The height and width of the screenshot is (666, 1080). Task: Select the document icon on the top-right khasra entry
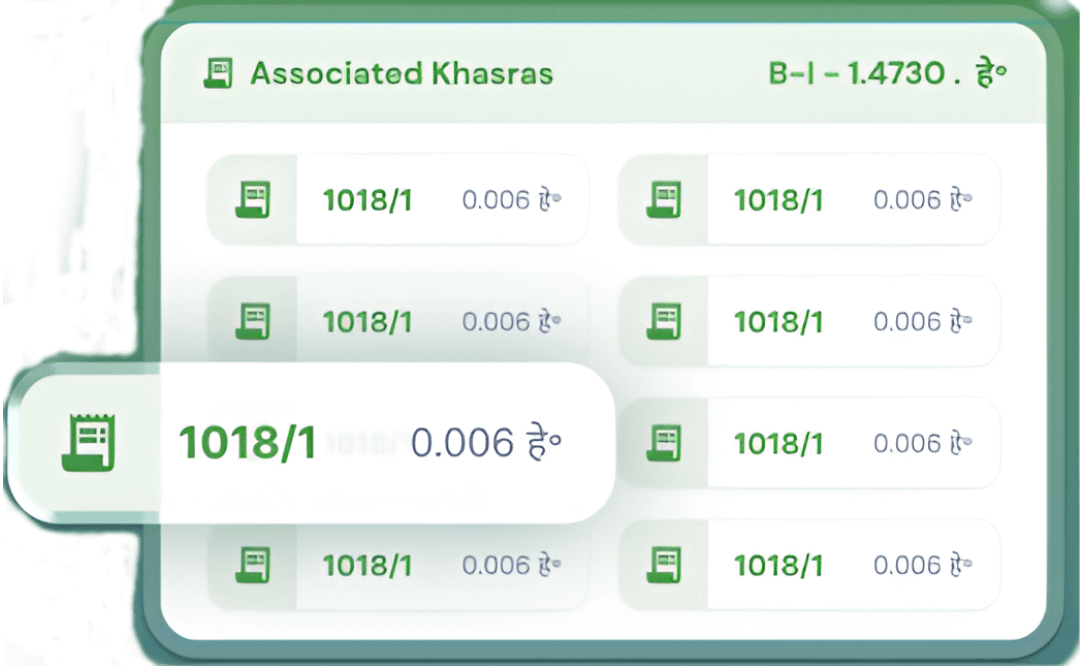point(663,199)
